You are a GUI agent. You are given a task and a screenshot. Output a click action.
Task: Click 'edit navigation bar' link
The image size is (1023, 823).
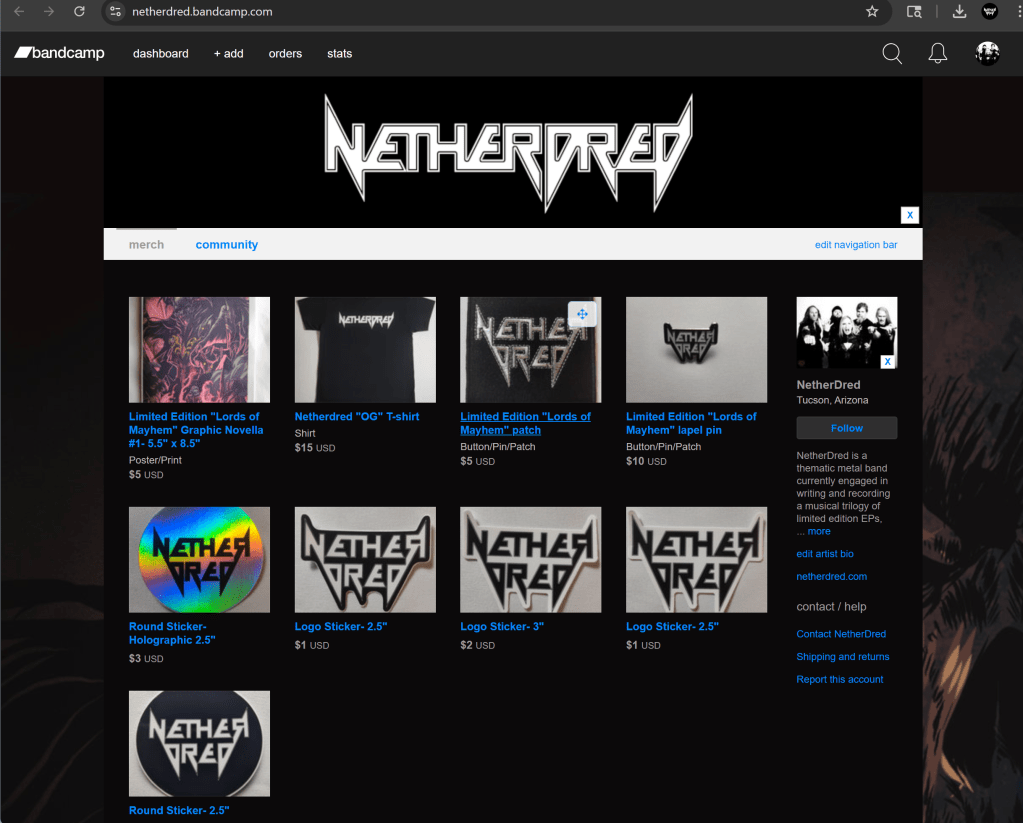click(855, 245)
